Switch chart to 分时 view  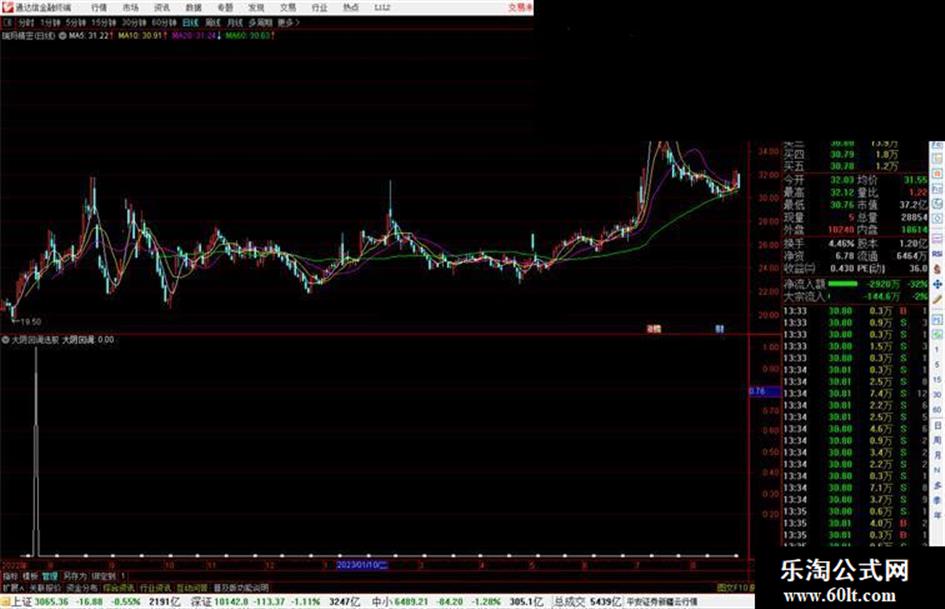pyautogui.click(x=26, y=22)
